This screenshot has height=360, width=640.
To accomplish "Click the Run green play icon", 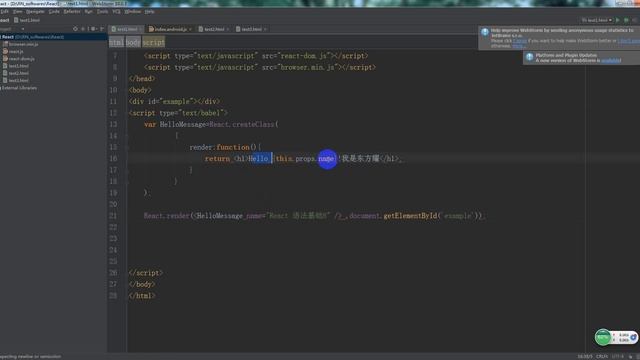I will pyautogui.click(x=618, y=20).
